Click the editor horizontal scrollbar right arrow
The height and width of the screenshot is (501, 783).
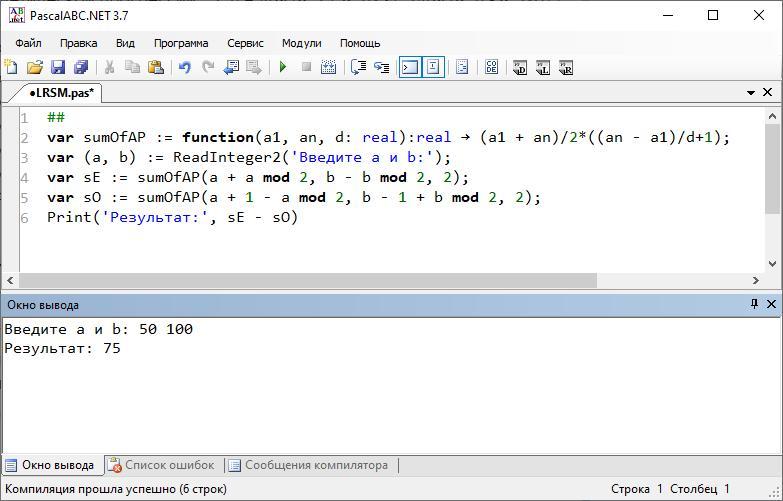756,281
